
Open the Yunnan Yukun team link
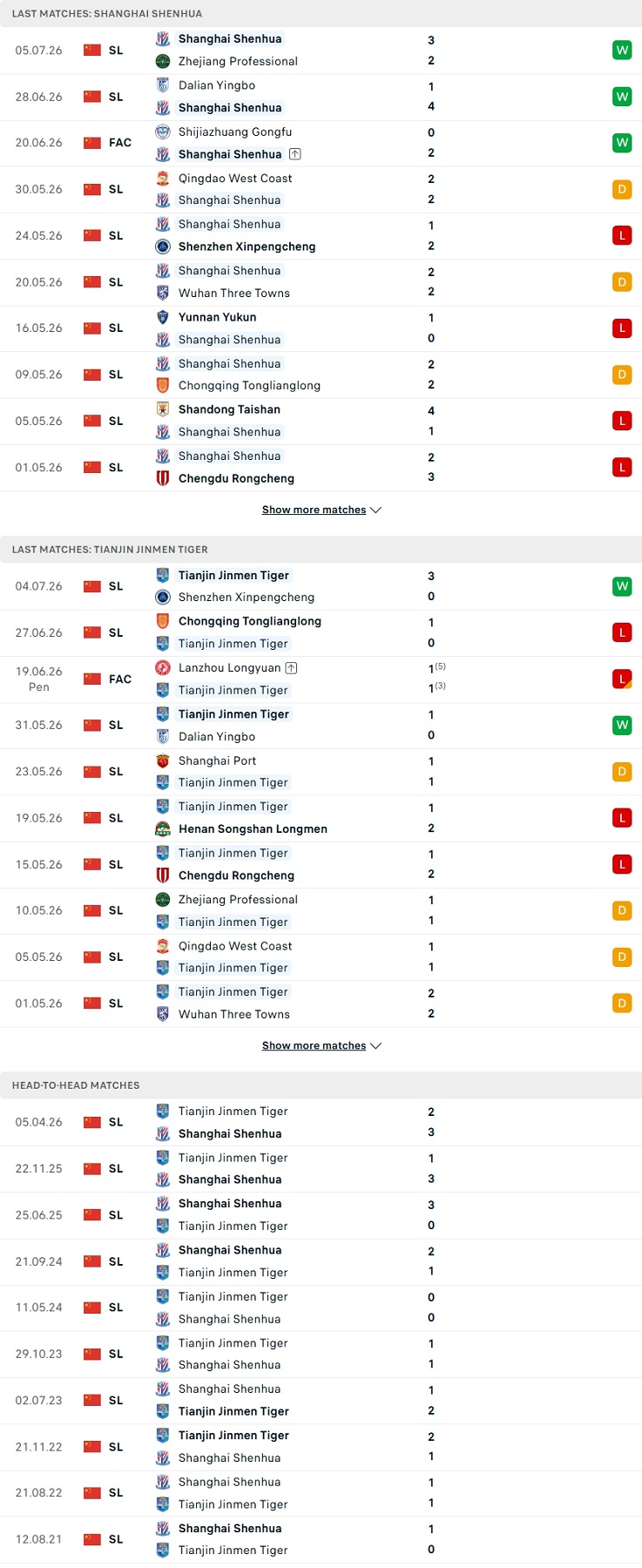point(217,317)
